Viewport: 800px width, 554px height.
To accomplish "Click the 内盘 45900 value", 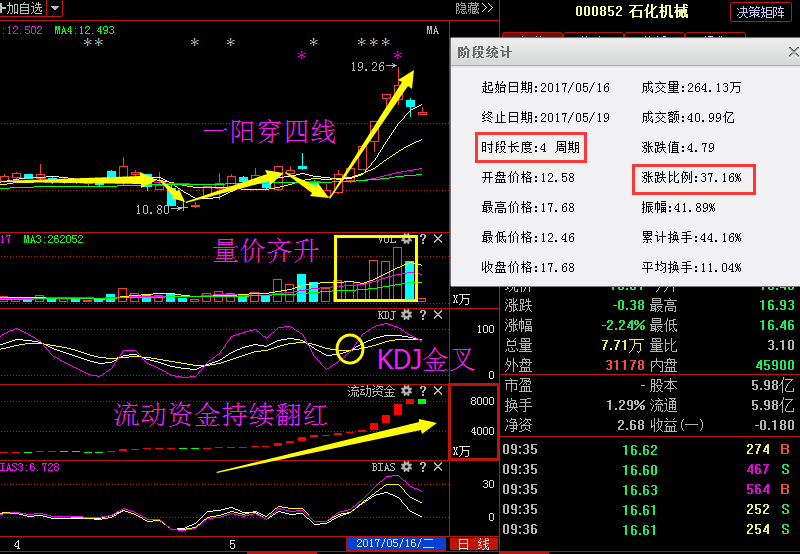I will coord(775,365).
